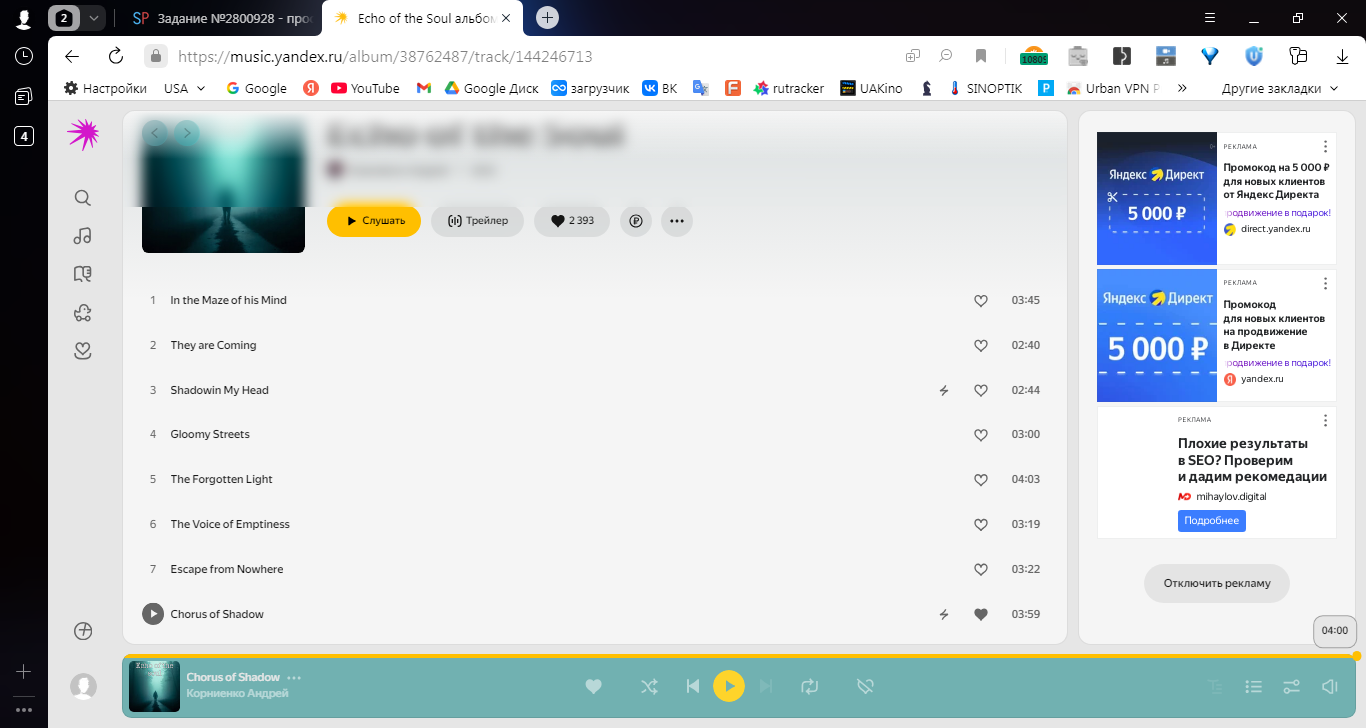Skip to next track in player
Screen dimensions: 1366x728
[x=767, y=686]
